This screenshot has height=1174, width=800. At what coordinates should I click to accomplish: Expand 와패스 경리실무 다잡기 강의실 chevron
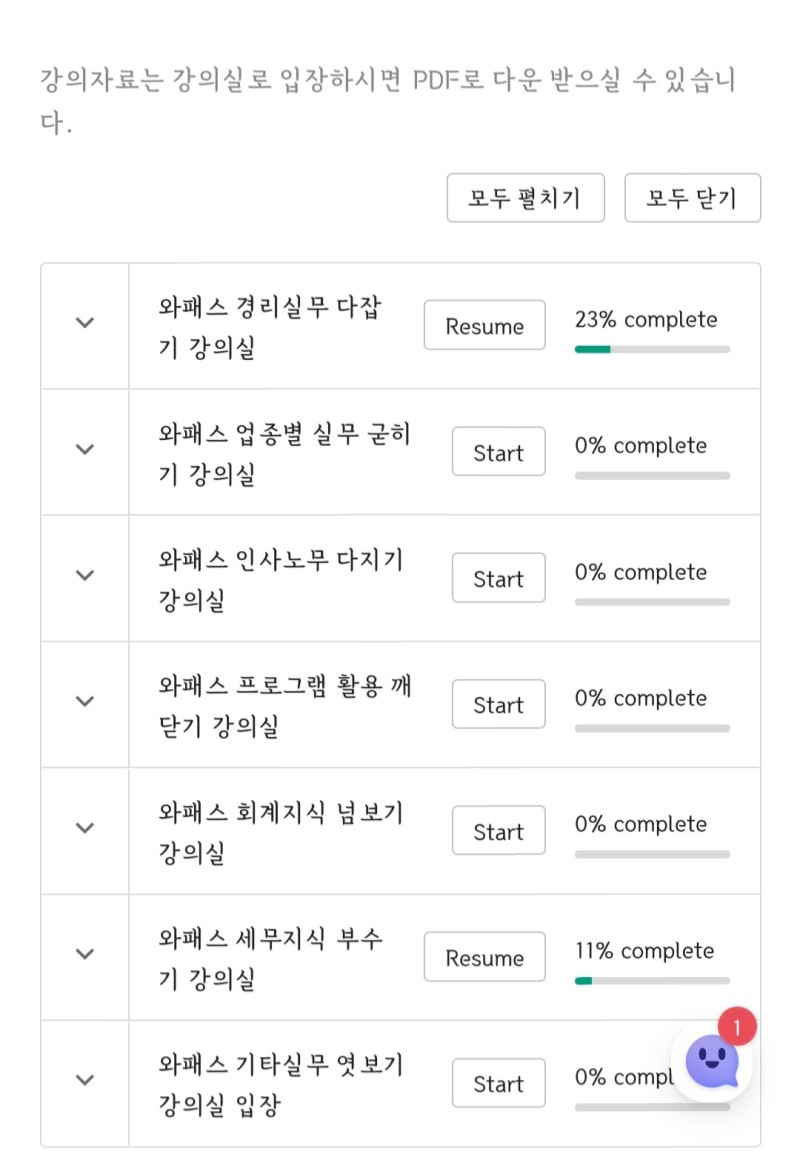85,323
